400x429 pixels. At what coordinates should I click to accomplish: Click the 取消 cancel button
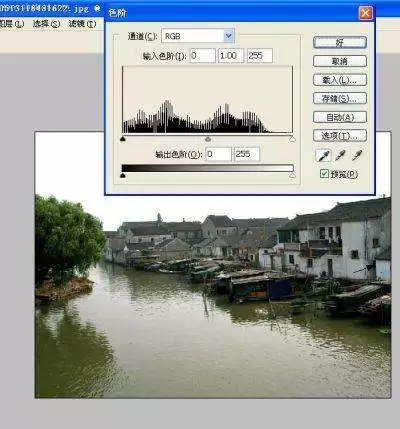[340, 61]
